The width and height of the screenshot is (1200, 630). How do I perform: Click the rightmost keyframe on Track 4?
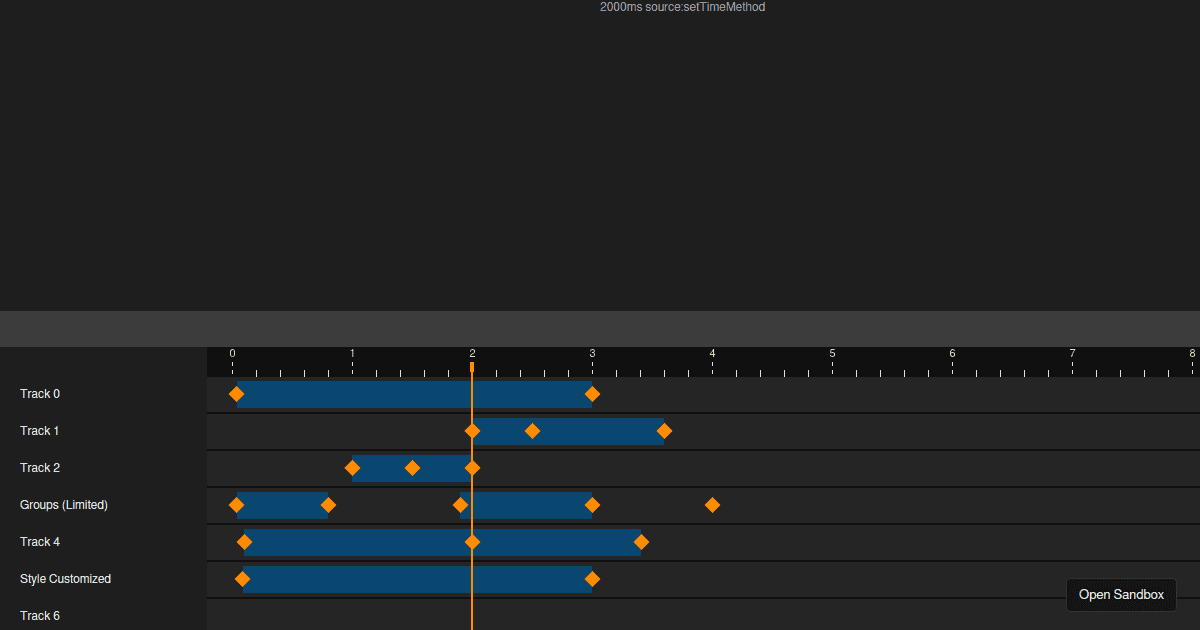coord(642,542)
